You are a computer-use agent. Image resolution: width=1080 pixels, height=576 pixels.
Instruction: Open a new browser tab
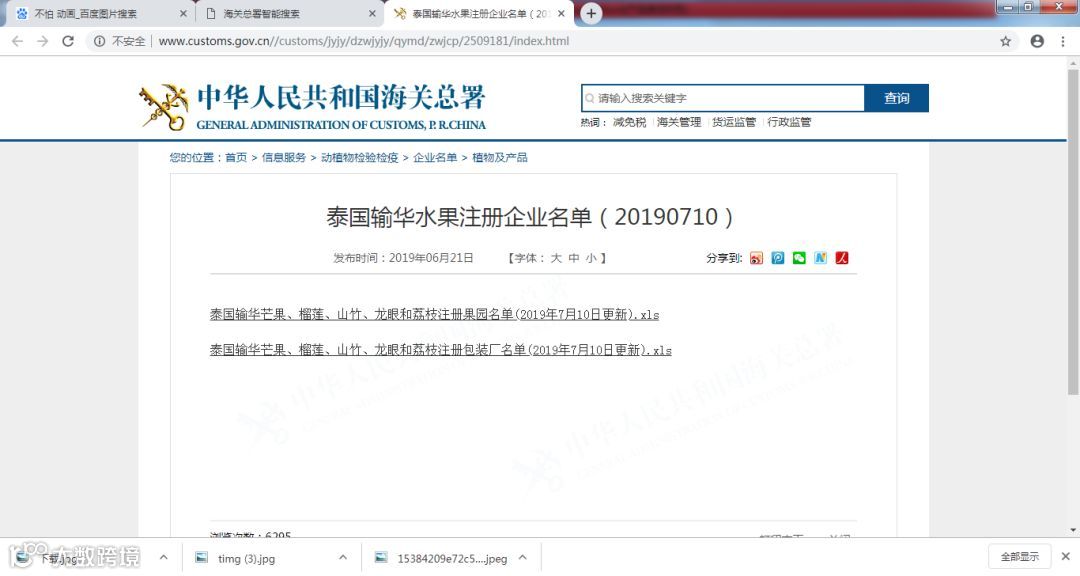(591, 13)
